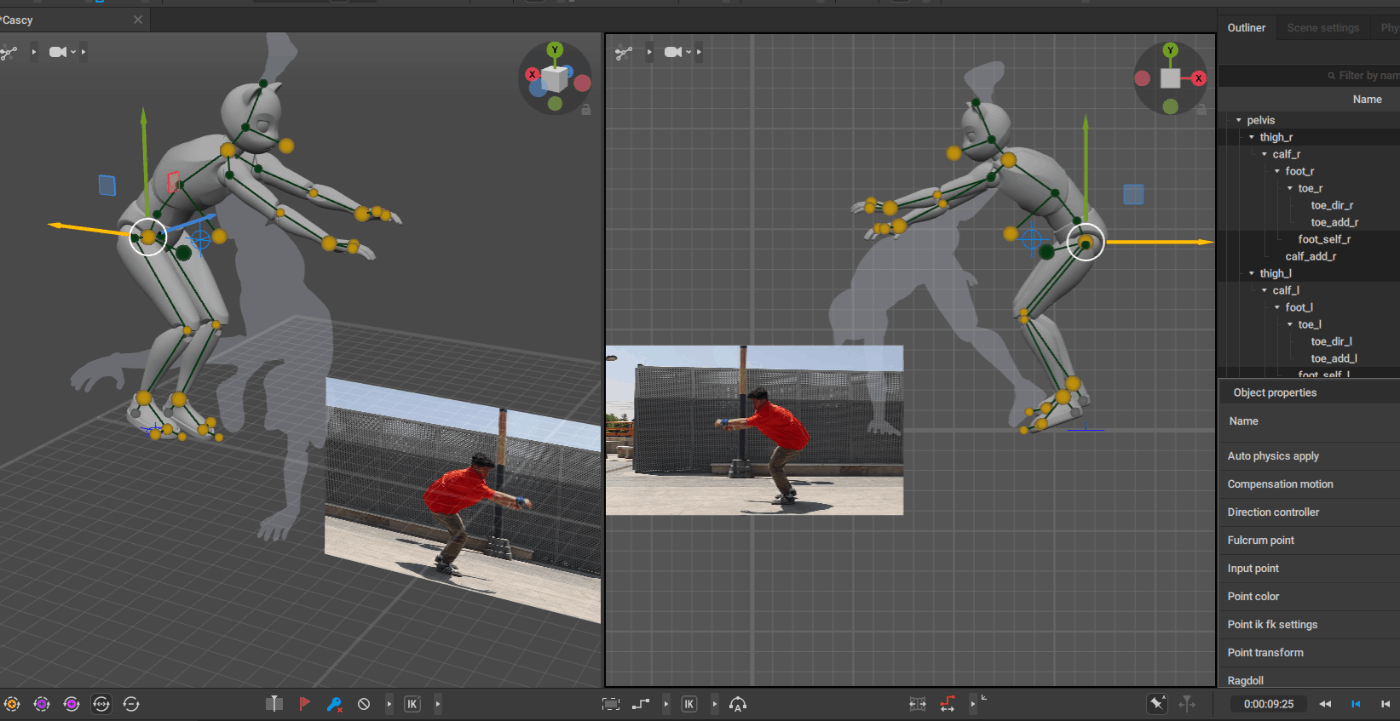Click the step interpolation icon
The image size is (1400, 721).
pos(641,704)
